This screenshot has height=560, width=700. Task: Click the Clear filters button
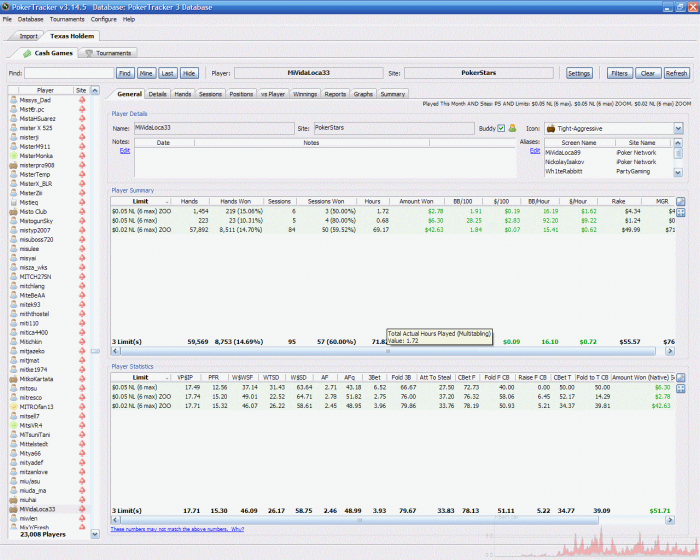tap(648, 73)
